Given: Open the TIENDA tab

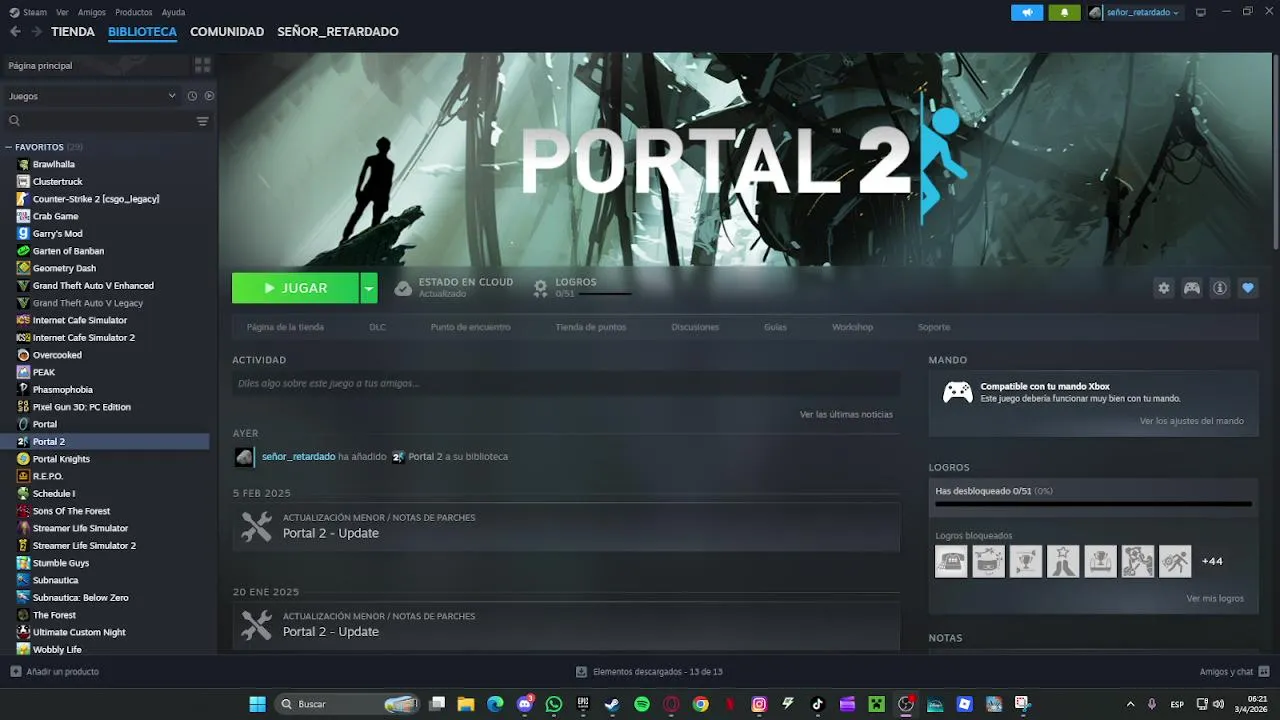Looking at the screenshot, I should click(x=73, y=32).
